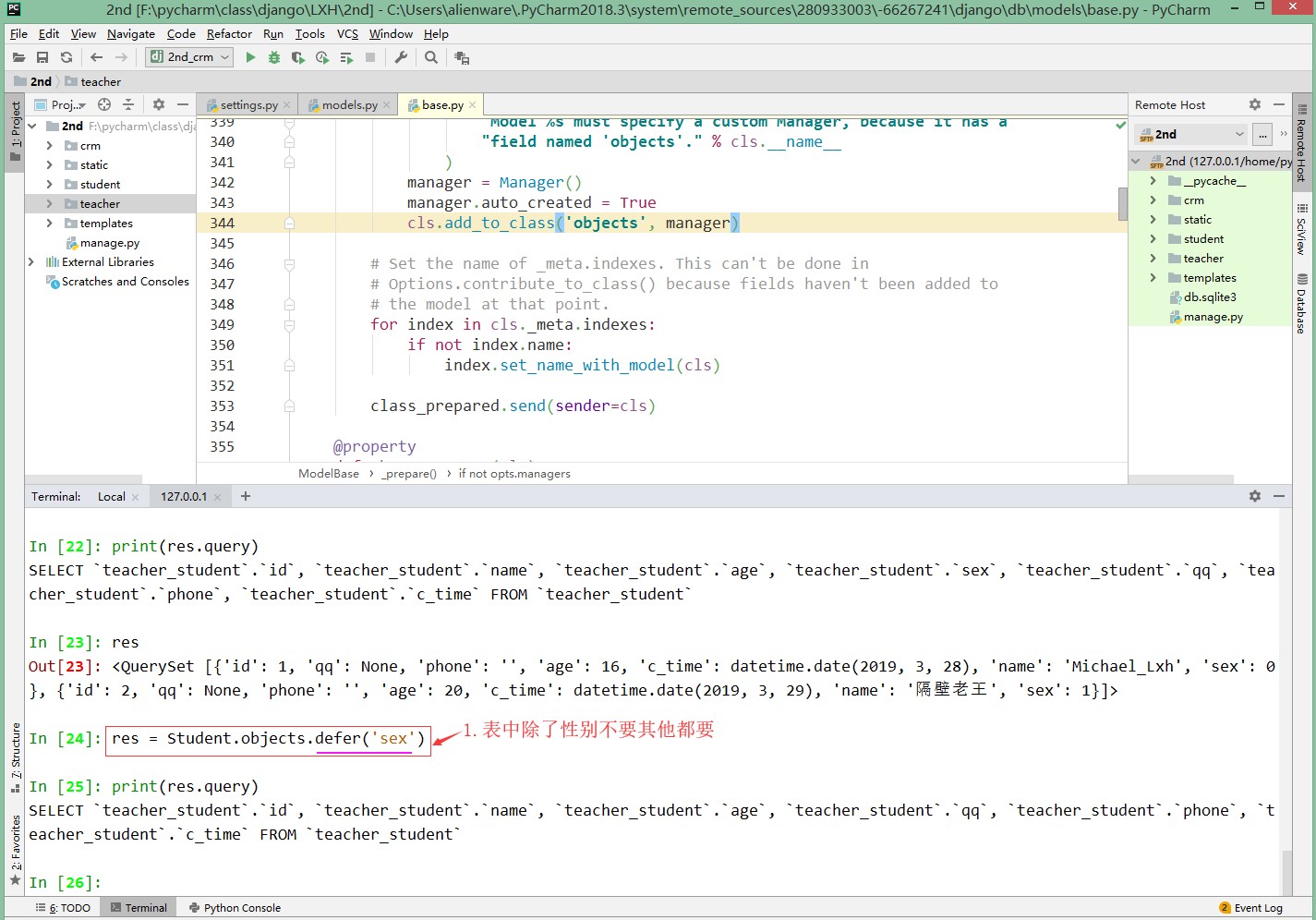Switch to the Local terminal tab
Screen dimensions: 1316x920
pos(112,497)
